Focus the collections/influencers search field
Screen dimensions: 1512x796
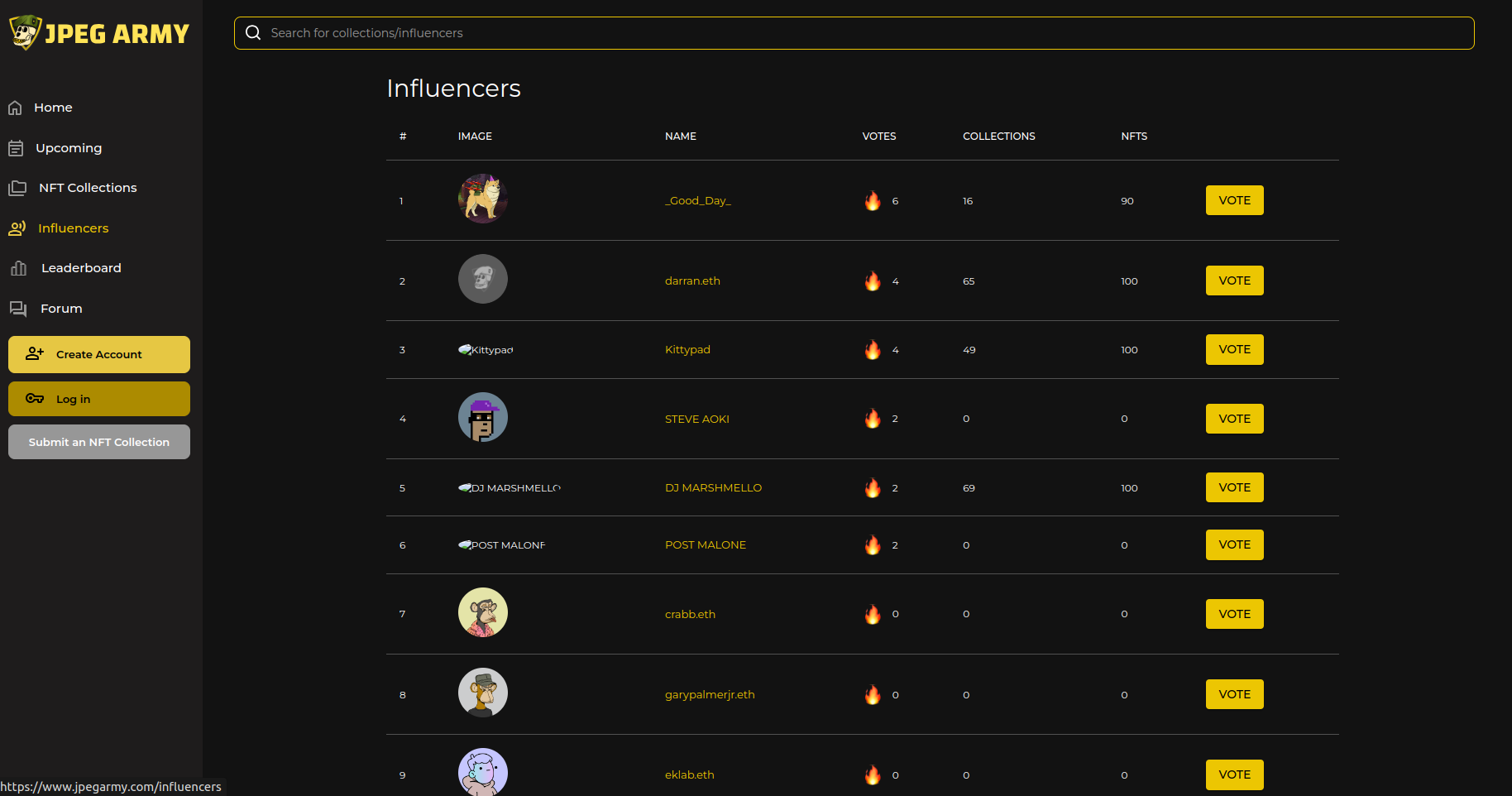[x=860, y=33]
